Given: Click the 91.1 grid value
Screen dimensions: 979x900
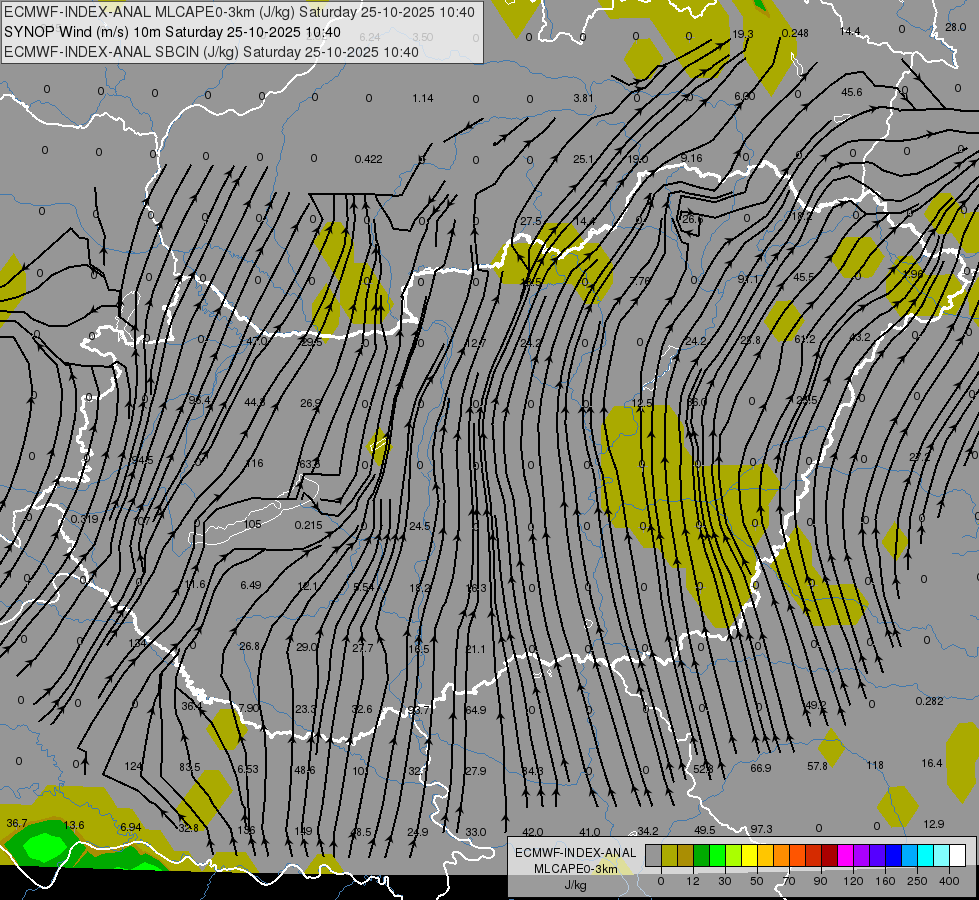Looking at the screenshot, I should 748,279.
